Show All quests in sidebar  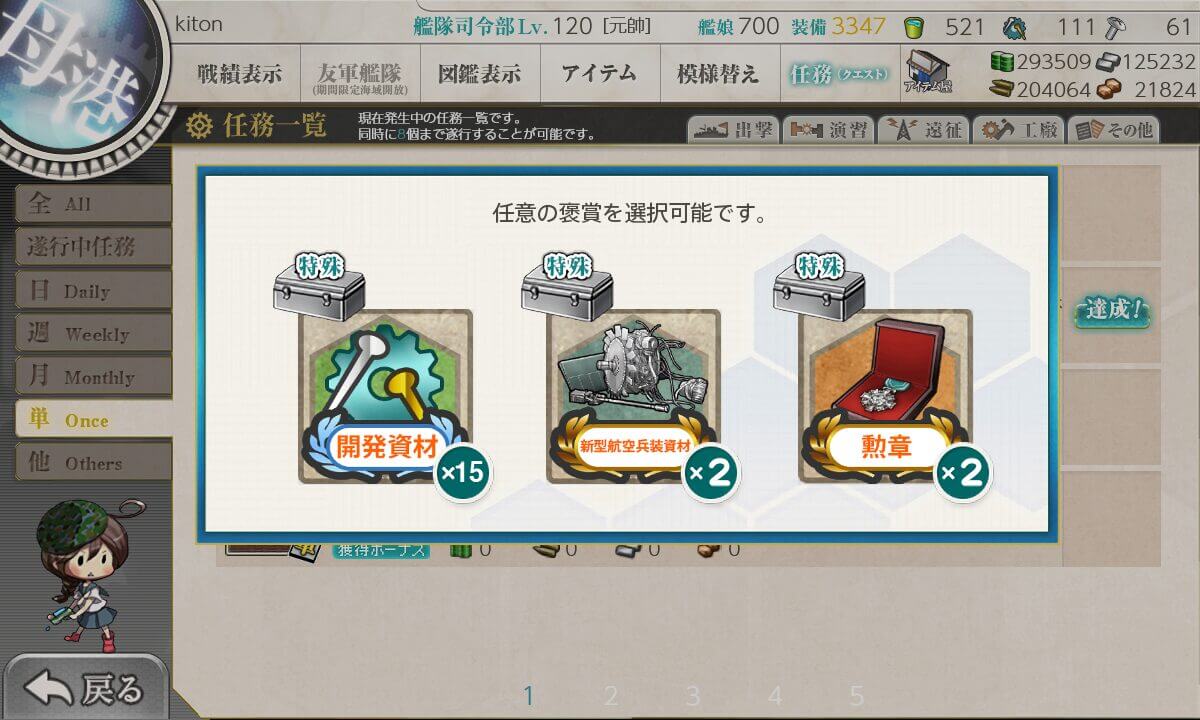(93, 203)
